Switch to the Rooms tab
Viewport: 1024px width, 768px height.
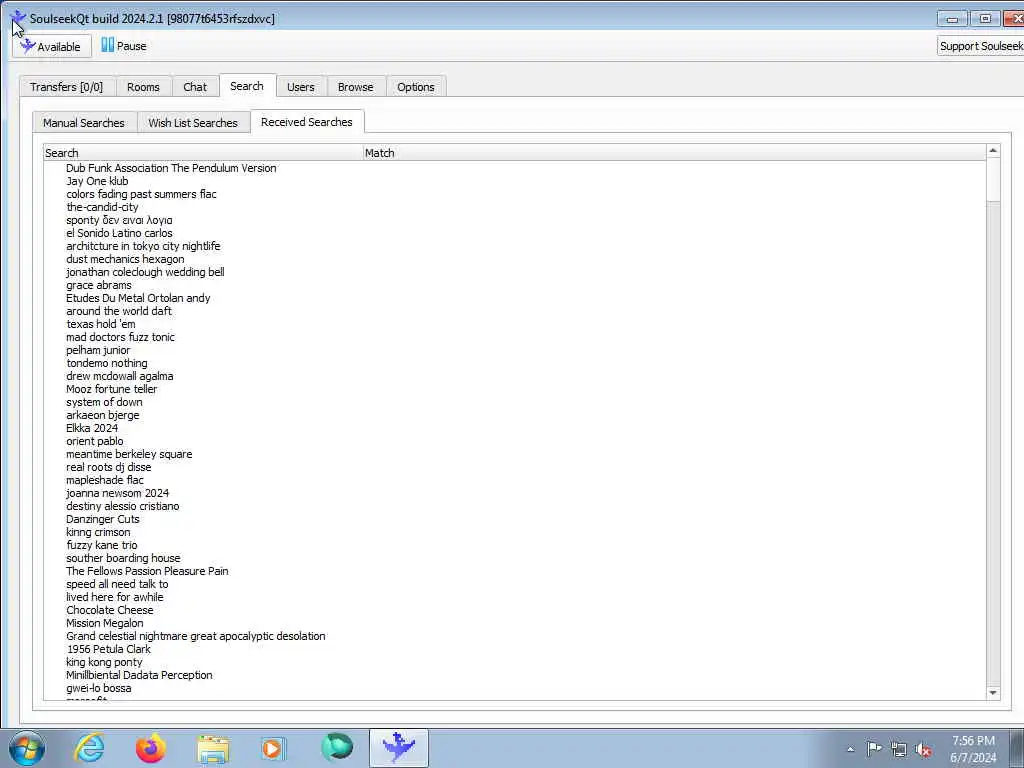pos(143,87)
